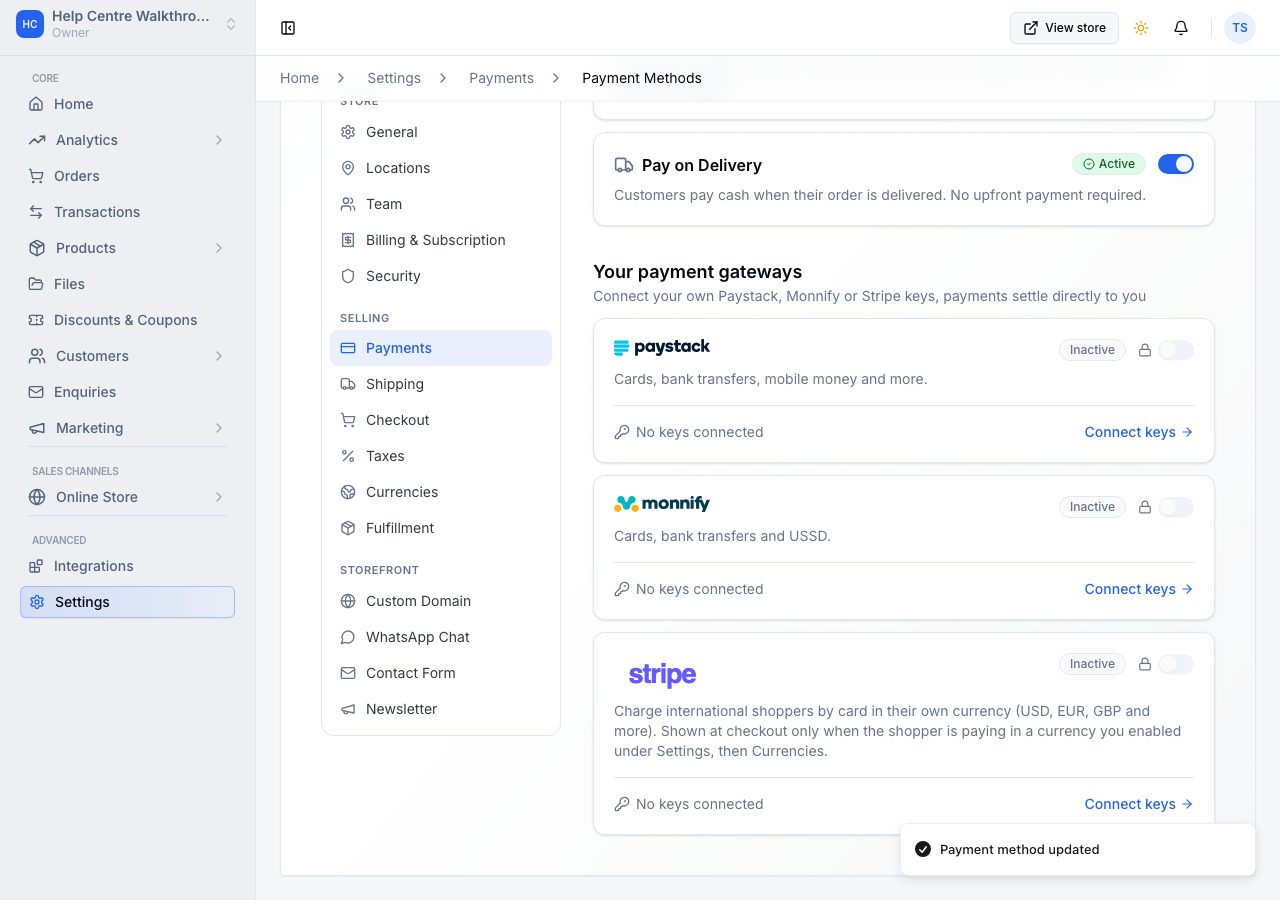Open Shipping settings

click(441, 384)
